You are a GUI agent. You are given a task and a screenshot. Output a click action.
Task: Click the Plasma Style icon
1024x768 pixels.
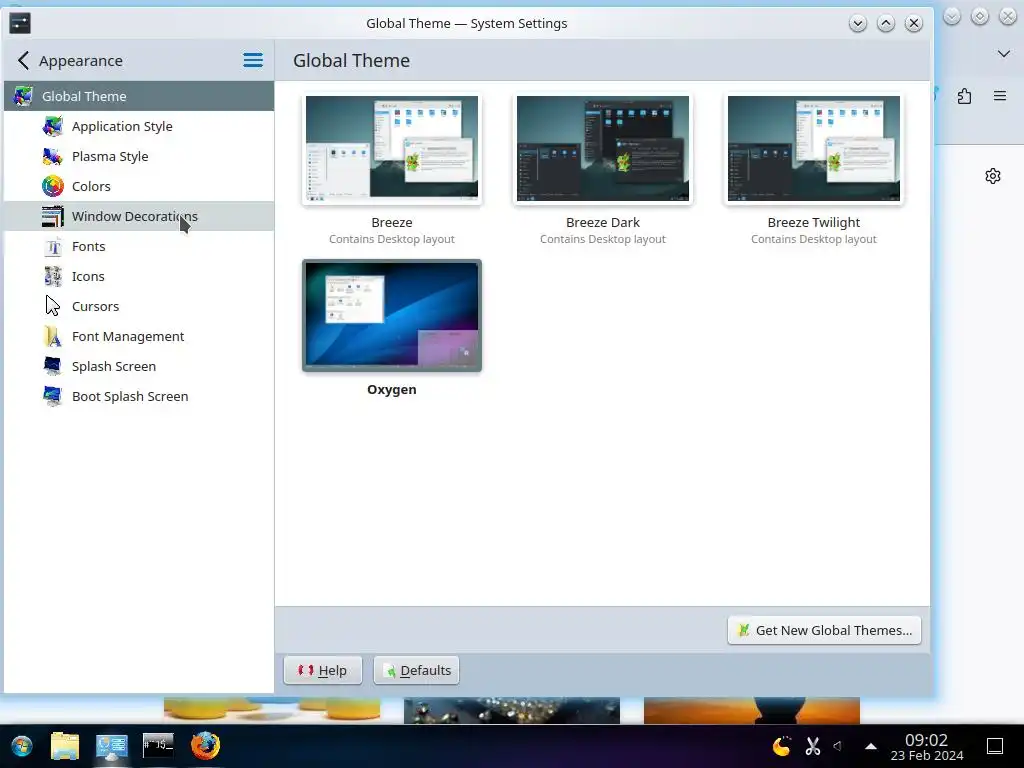coord(53,156)
